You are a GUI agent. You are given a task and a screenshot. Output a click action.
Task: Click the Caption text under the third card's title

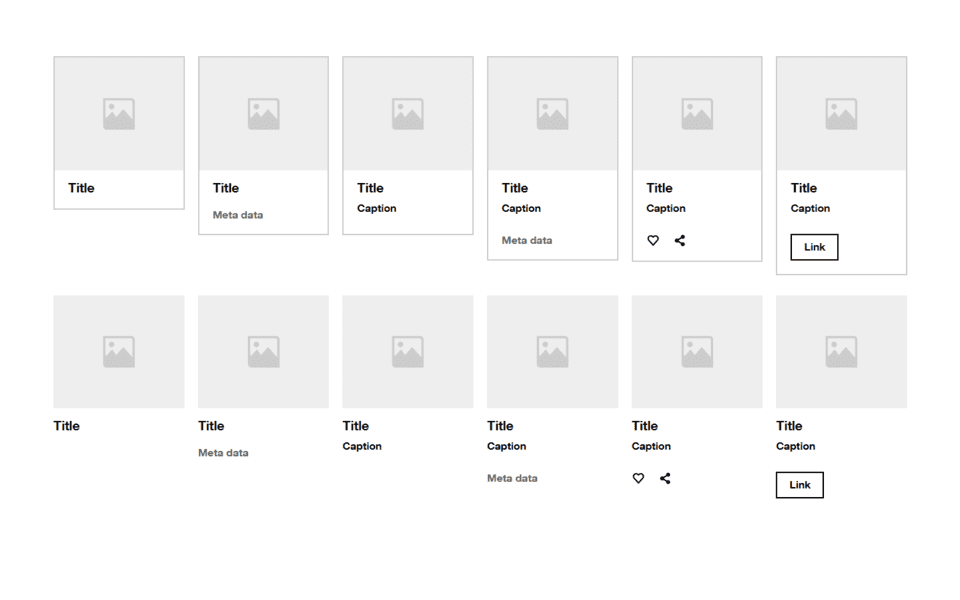pyautogui.click(x=376, y=208)
